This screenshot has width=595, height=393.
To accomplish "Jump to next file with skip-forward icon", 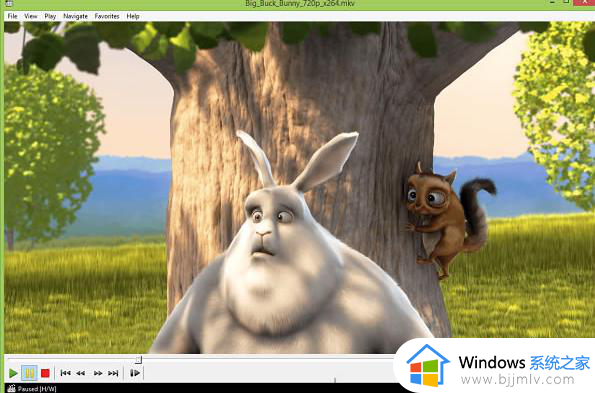I will click(x=113, y=373).
